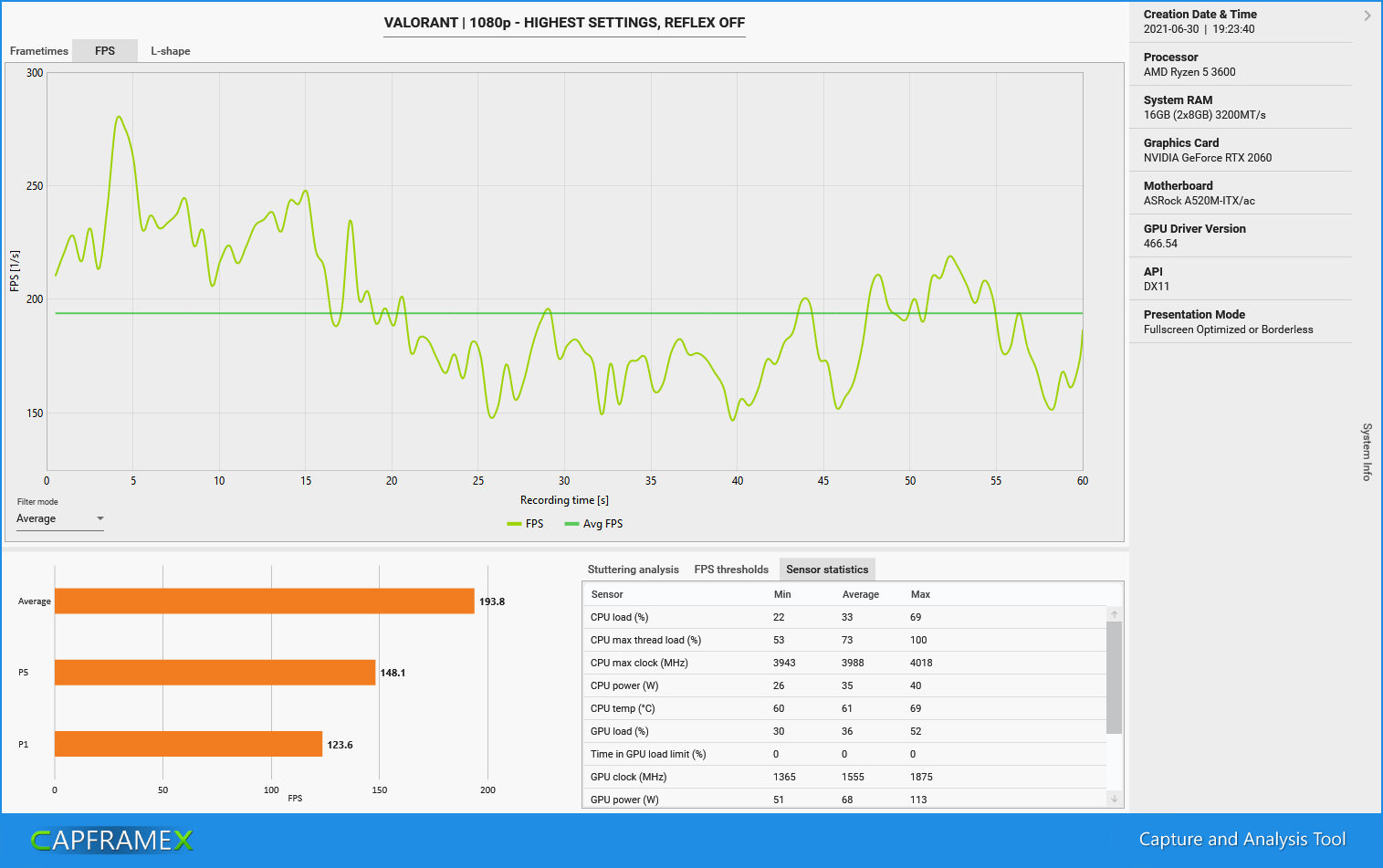Image resolution: width=1383 pixels, height=868 pixels.
Task: Click the 123.6 P1 value label
Action: [340, 745]
